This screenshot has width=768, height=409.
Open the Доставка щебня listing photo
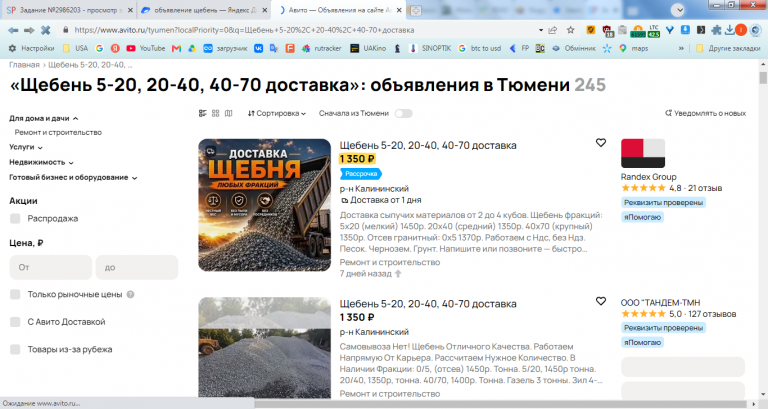264,205
